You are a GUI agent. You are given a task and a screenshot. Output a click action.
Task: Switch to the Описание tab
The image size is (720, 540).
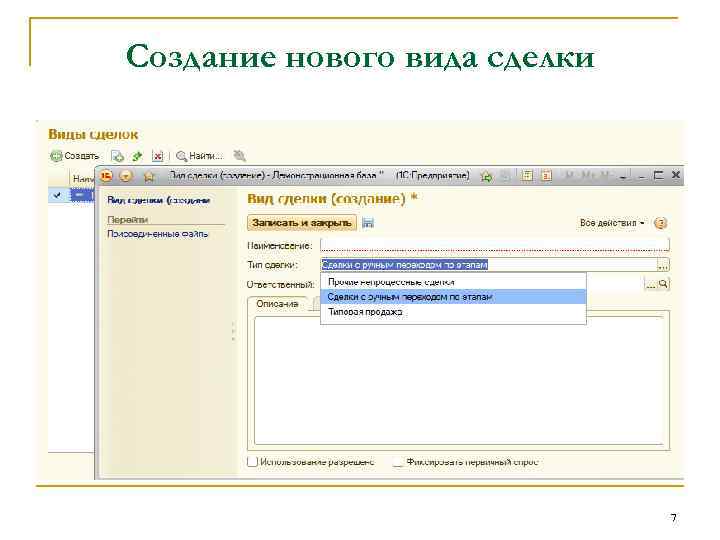click(277, 304)
